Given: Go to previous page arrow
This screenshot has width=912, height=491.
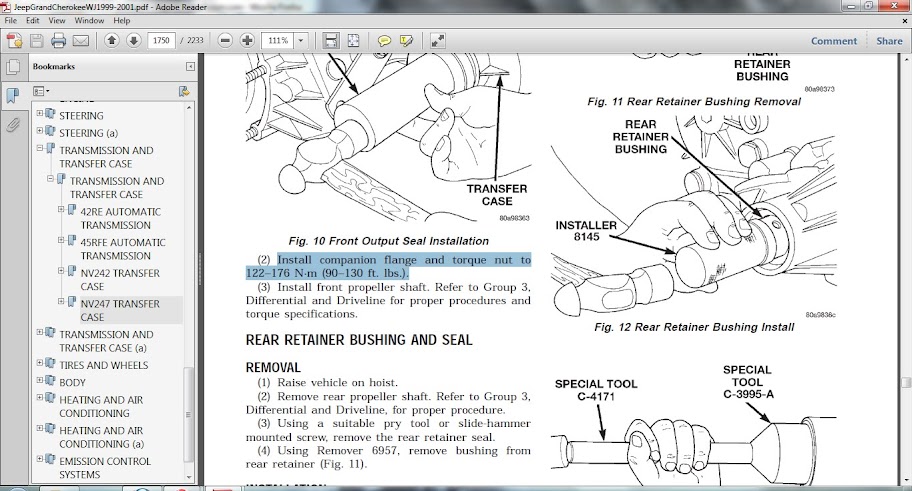Looking at the screenshot, I should [112, 40].
